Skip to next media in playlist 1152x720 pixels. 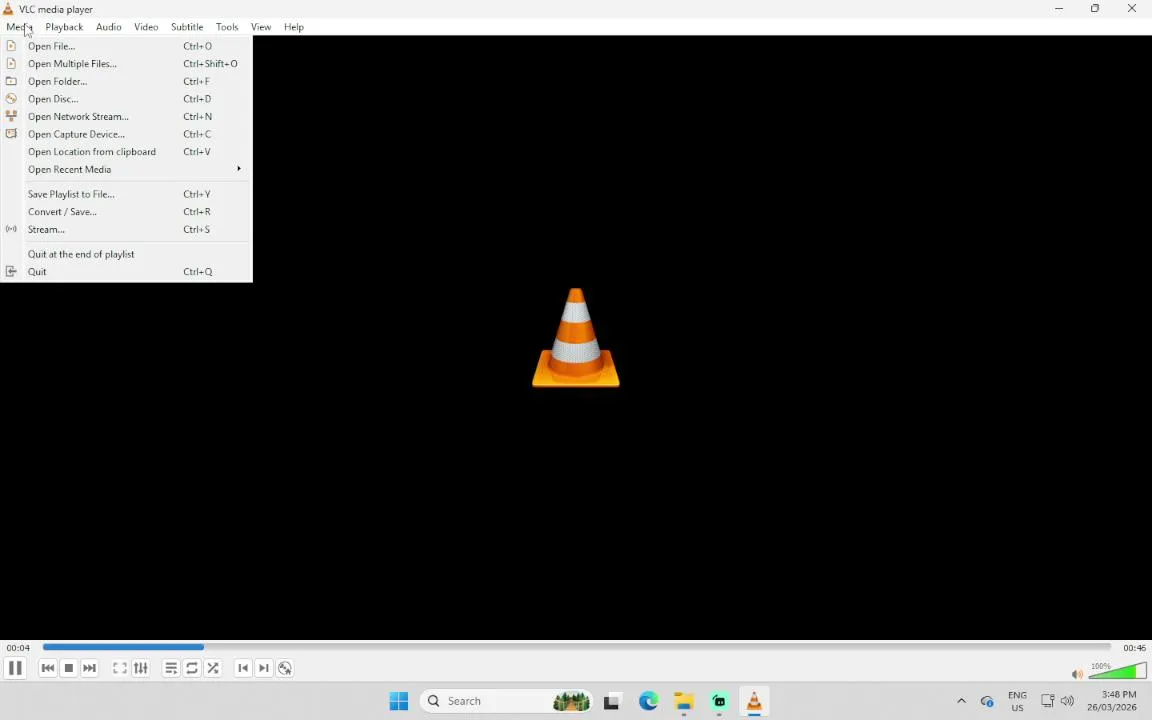click(x=89, y=668)
